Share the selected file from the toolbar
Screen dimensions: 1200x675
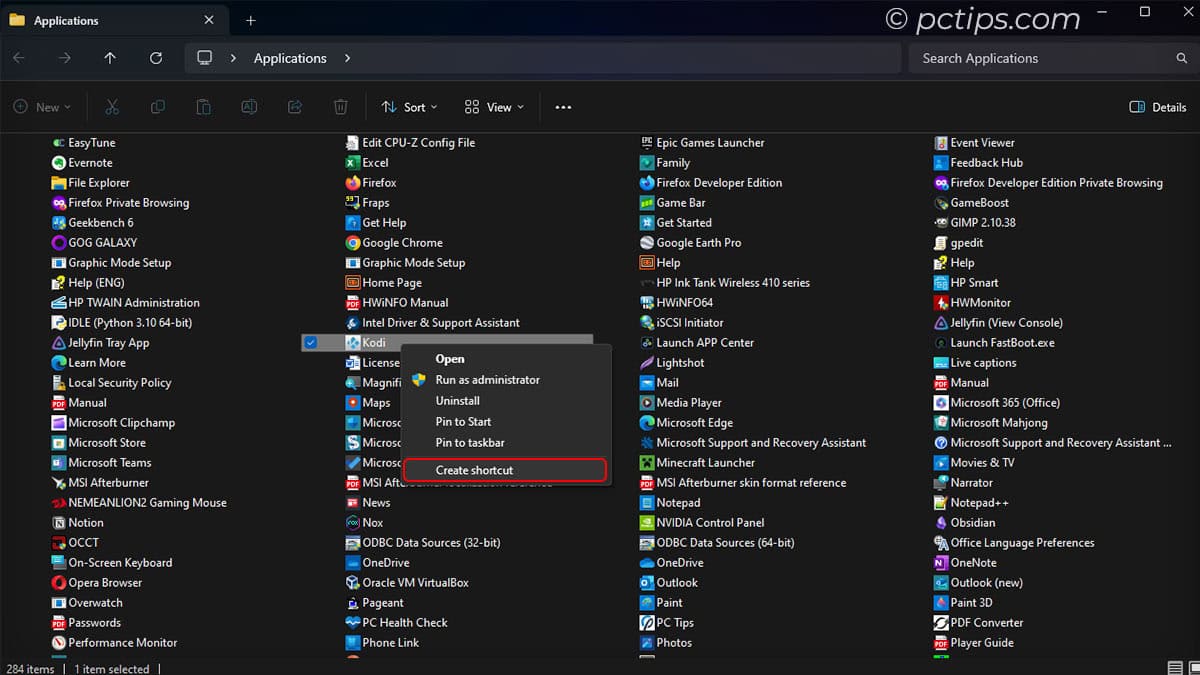(294, 106)
